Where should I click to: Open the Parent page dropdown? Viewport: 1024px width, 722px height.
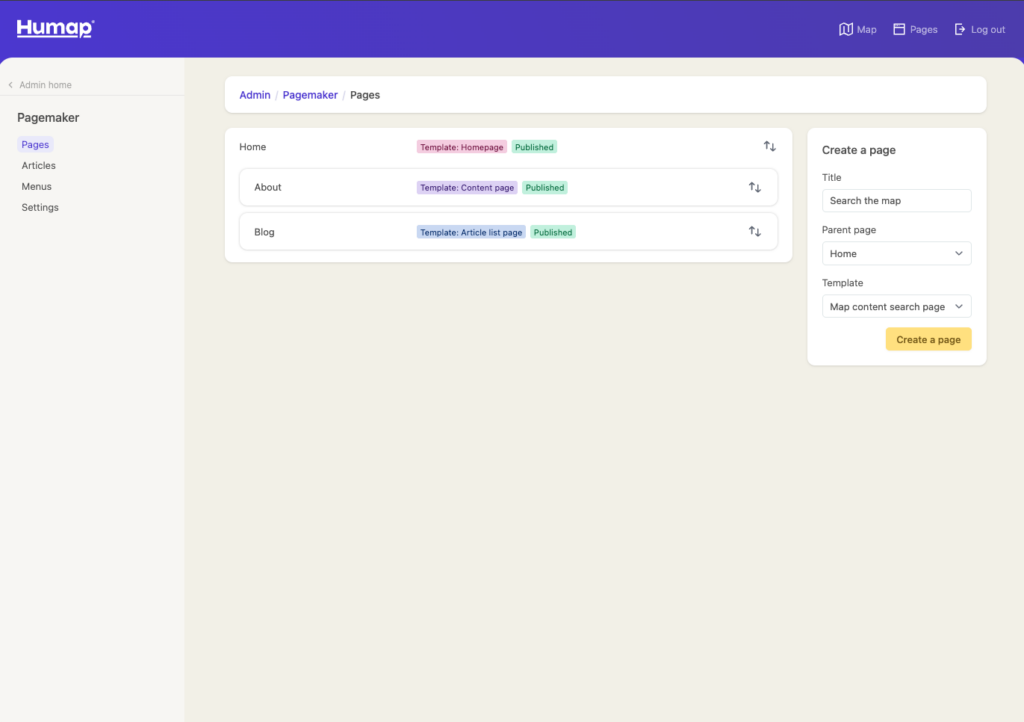coord(896,254)
